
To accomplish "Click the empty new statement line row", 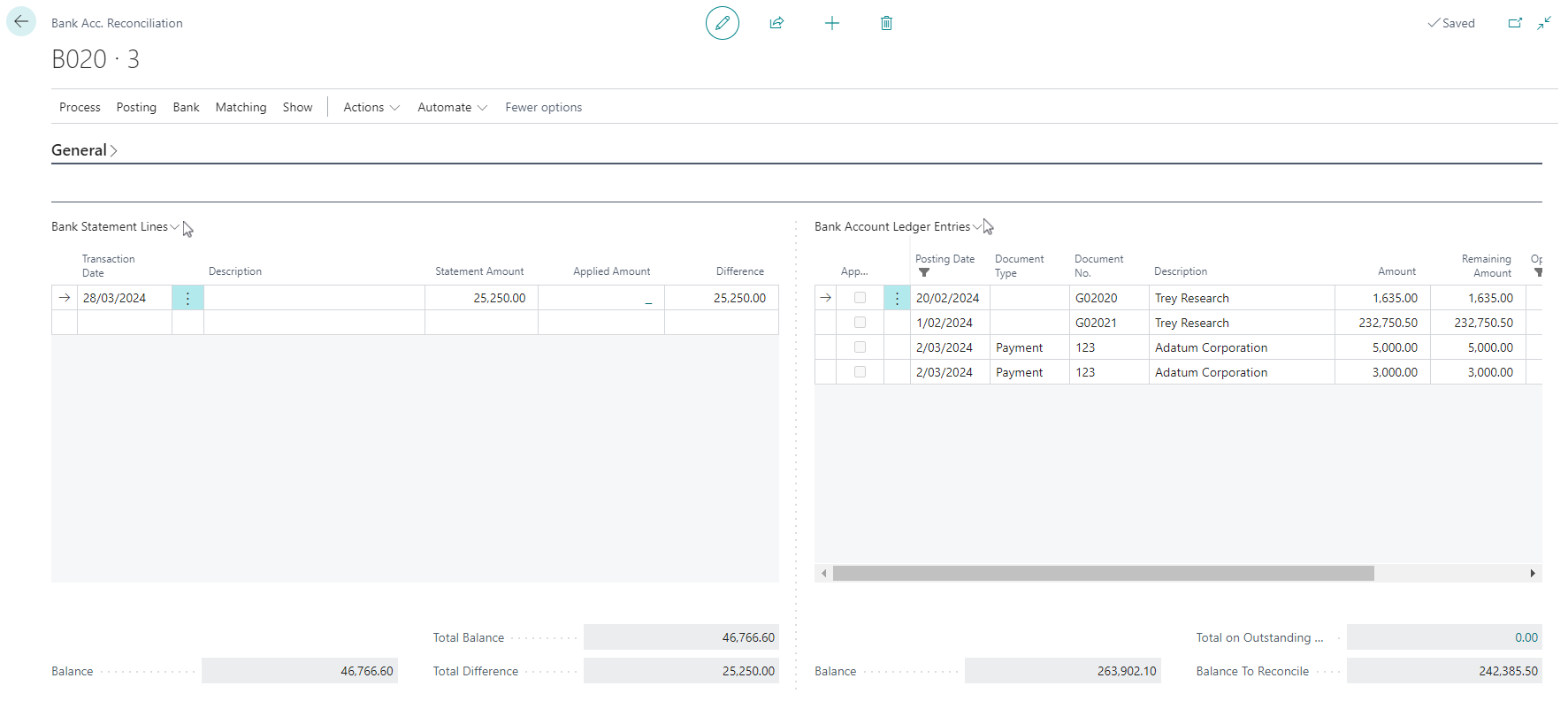I will pyautogui.click(x=415, y=323).
